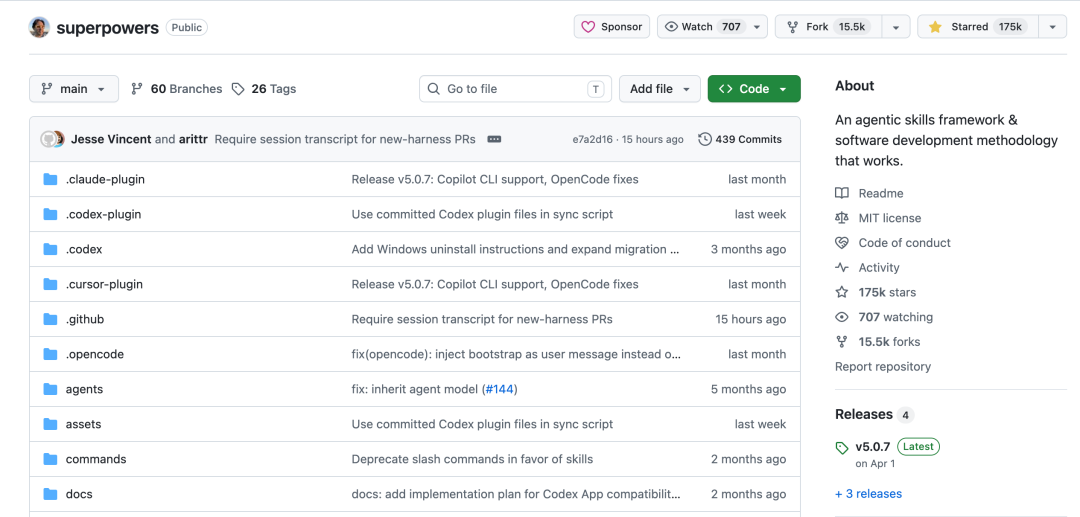This screenshot has width=1080, height=517.
Task: Open the Readme link in About
Action: tap(881, 193)
